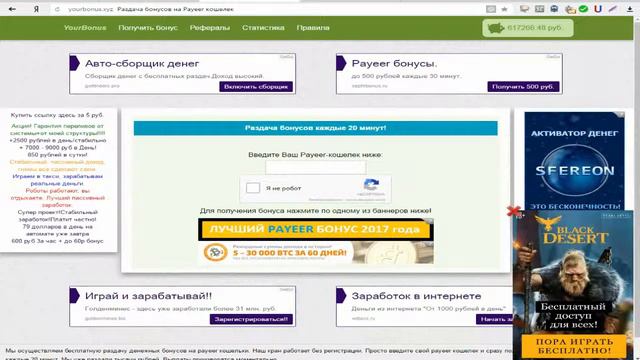
Task: Open the Авто-сборщик денег ad title
Action: (142, 64)
